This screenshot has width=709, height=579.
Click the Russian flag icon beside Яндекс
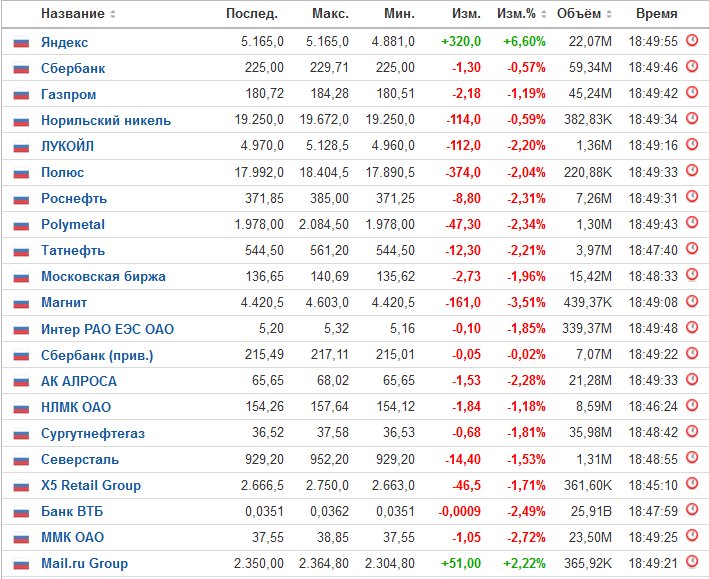pos(21,43)
